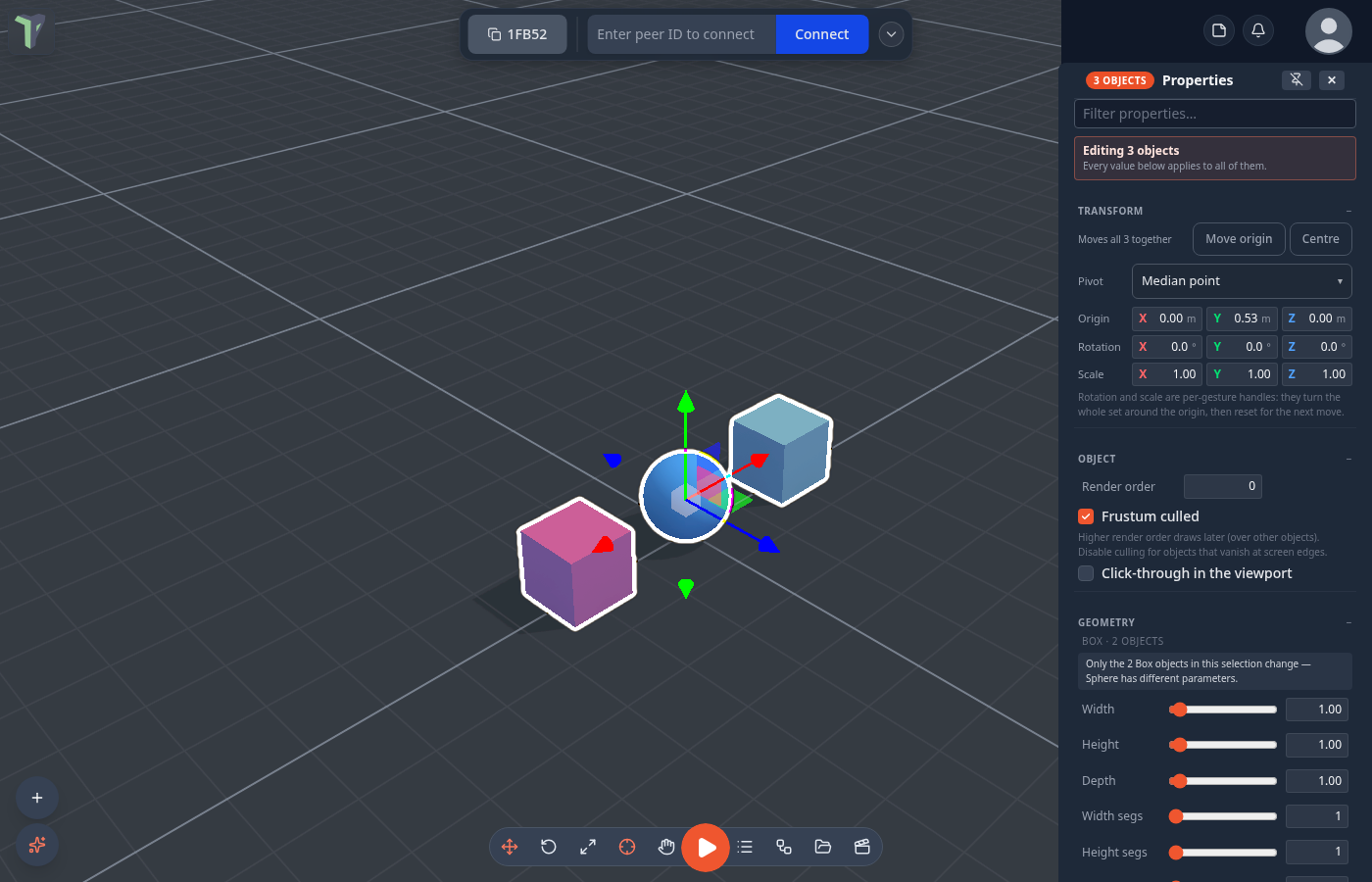
Task: Click the Width segs value field
Action: point(1317,816)
